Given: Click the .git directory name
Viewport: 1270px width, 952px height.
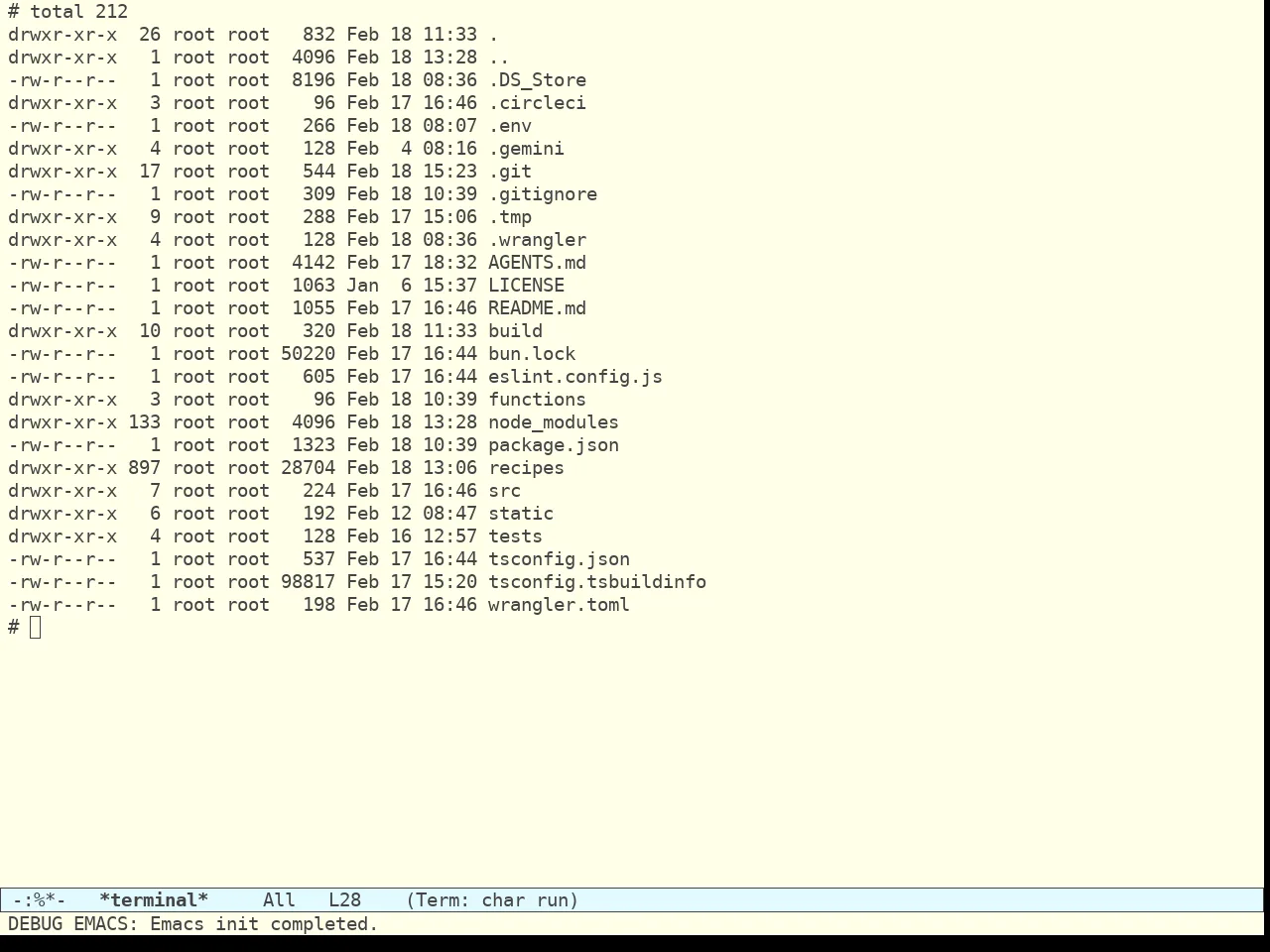Looking at the screenshot, I should pos(510,172).
